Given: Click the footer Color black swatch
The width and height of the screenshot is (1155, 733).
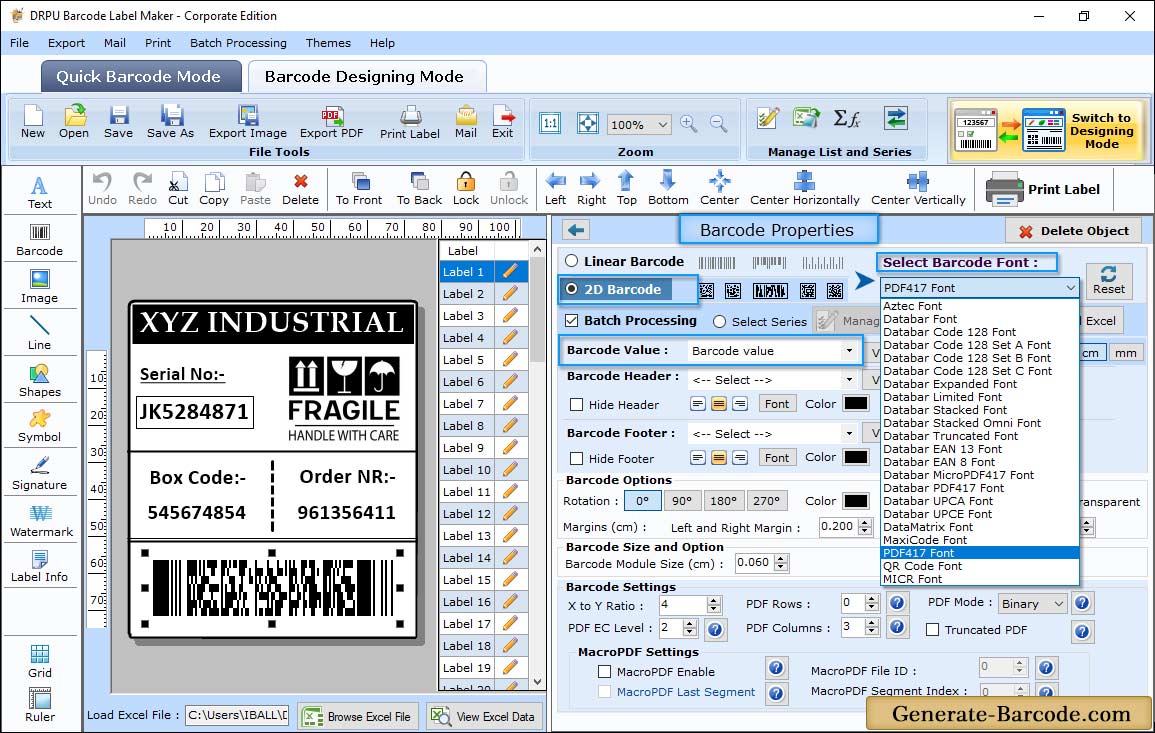Looking at the screenshot, I should [x=855, y=457].
